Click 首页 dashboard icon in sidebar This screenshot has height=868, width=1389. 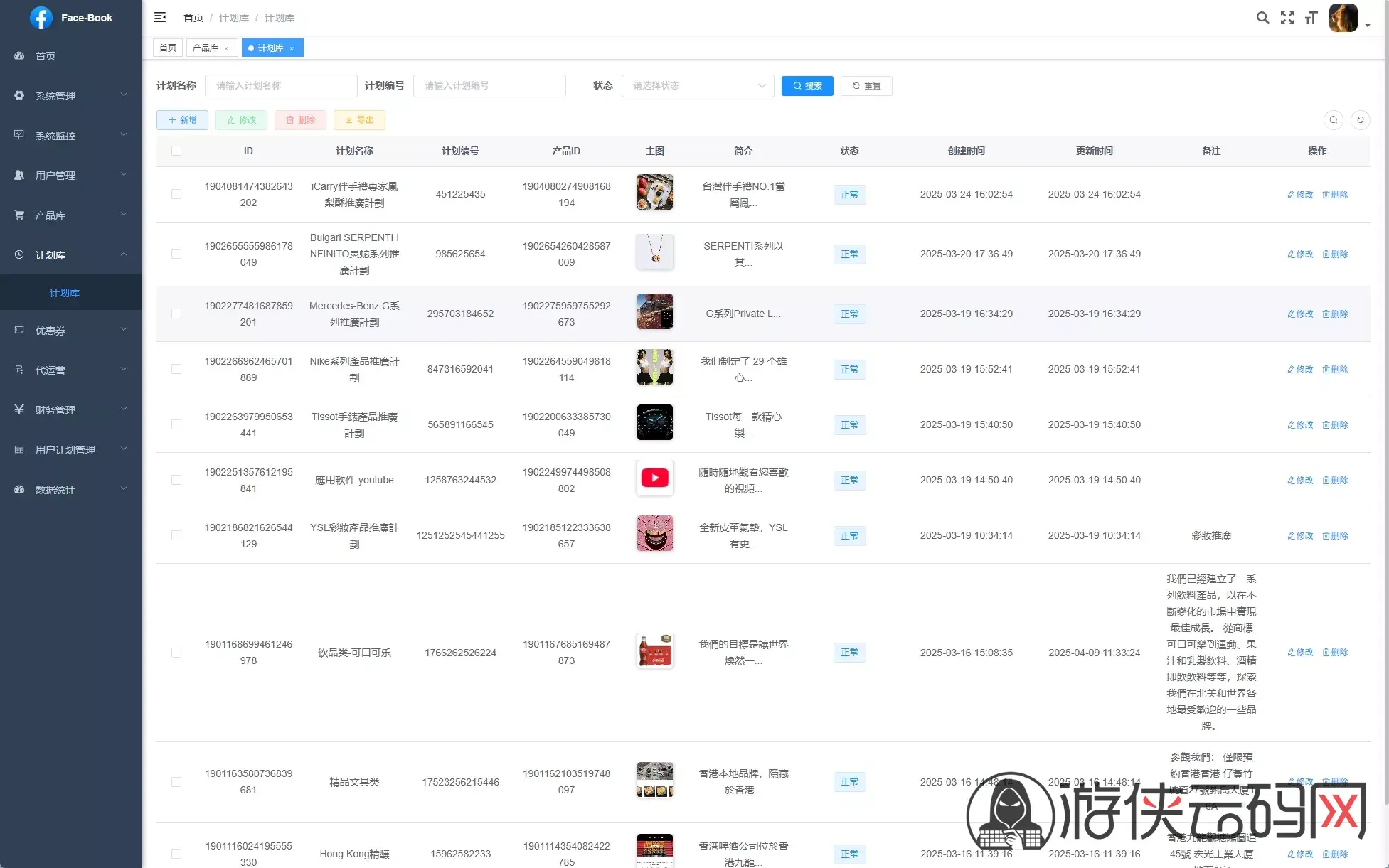[19, 55]
